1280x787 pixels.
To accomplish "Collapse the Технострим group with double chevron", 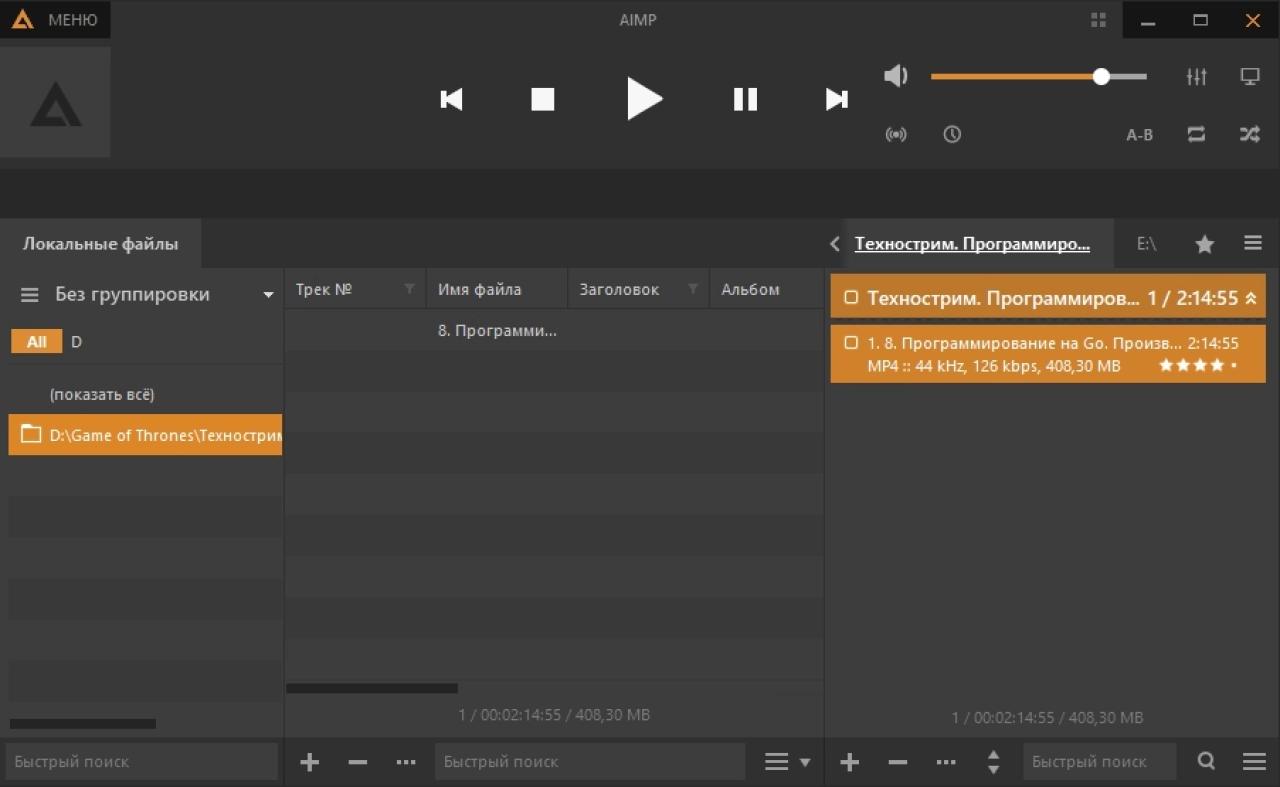I will (1250, 298).
